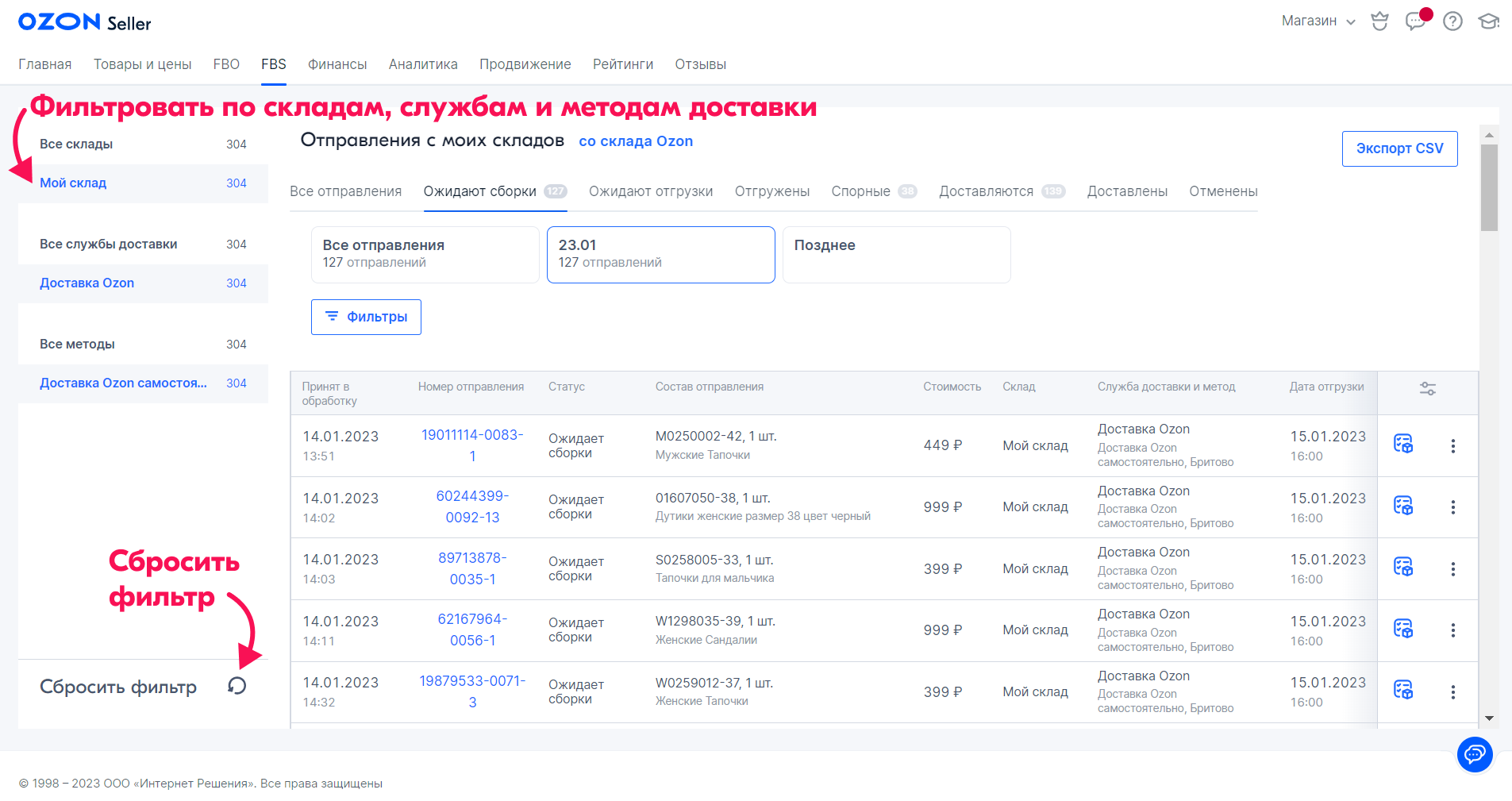1512x801 pixels.
Task: Open the со склада Ozon link
Action: click(635, 141)
